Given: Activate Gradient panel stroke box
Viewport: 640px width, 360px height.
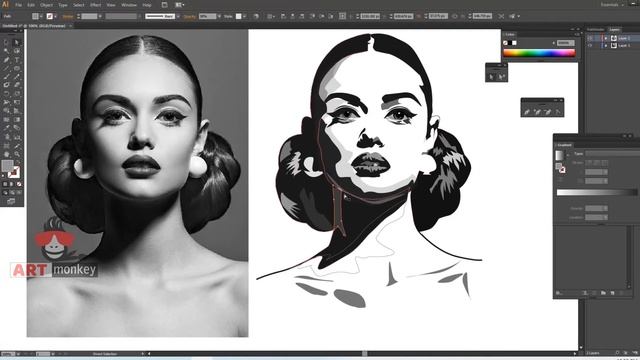Looking at the screenshot, I should (562, 169).
